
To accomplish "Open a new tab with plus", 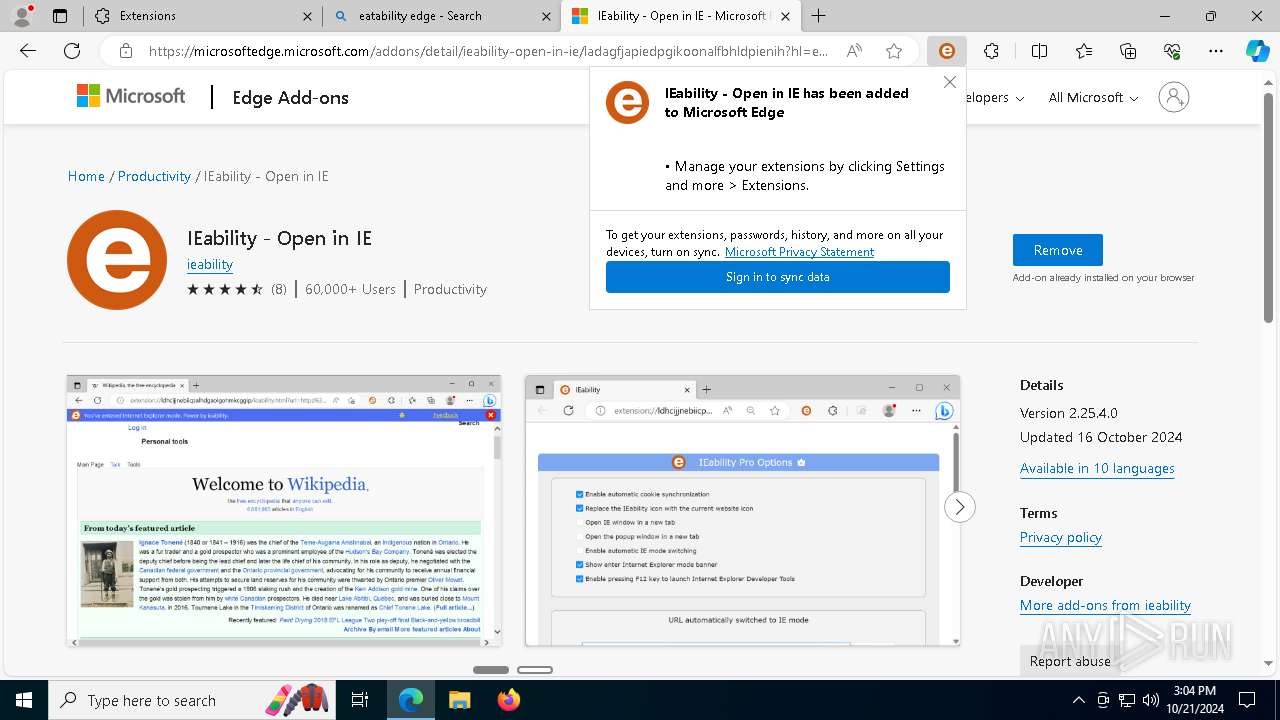I will [x=819, y=16].
